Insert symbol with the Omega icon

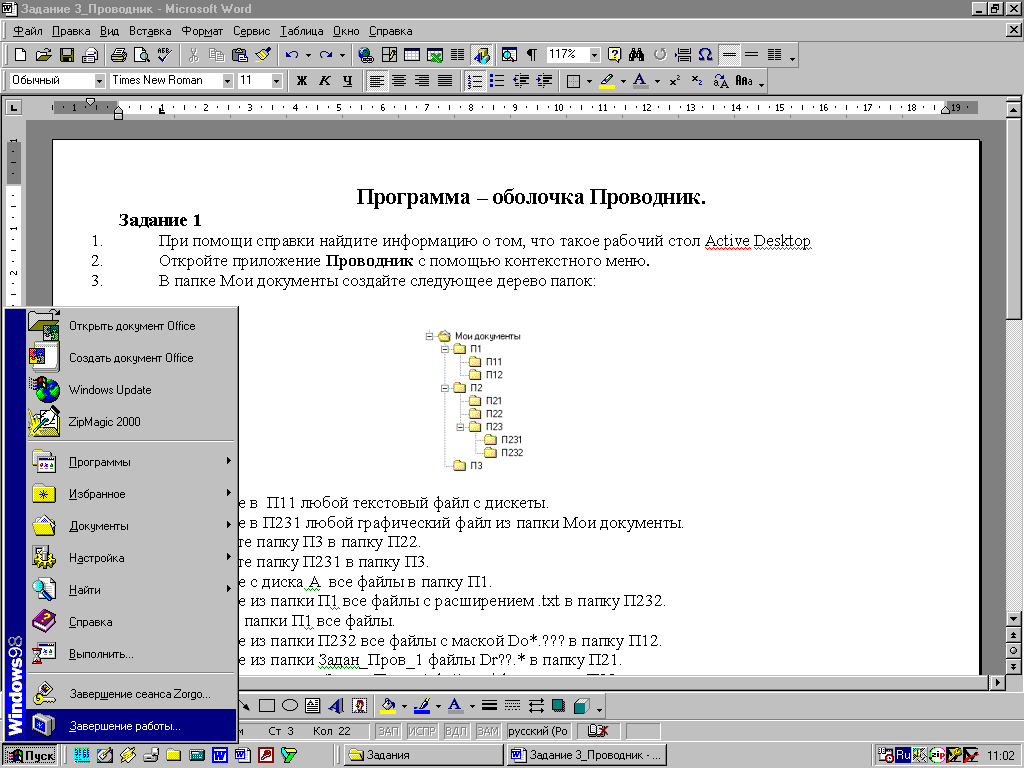[705, 55]
